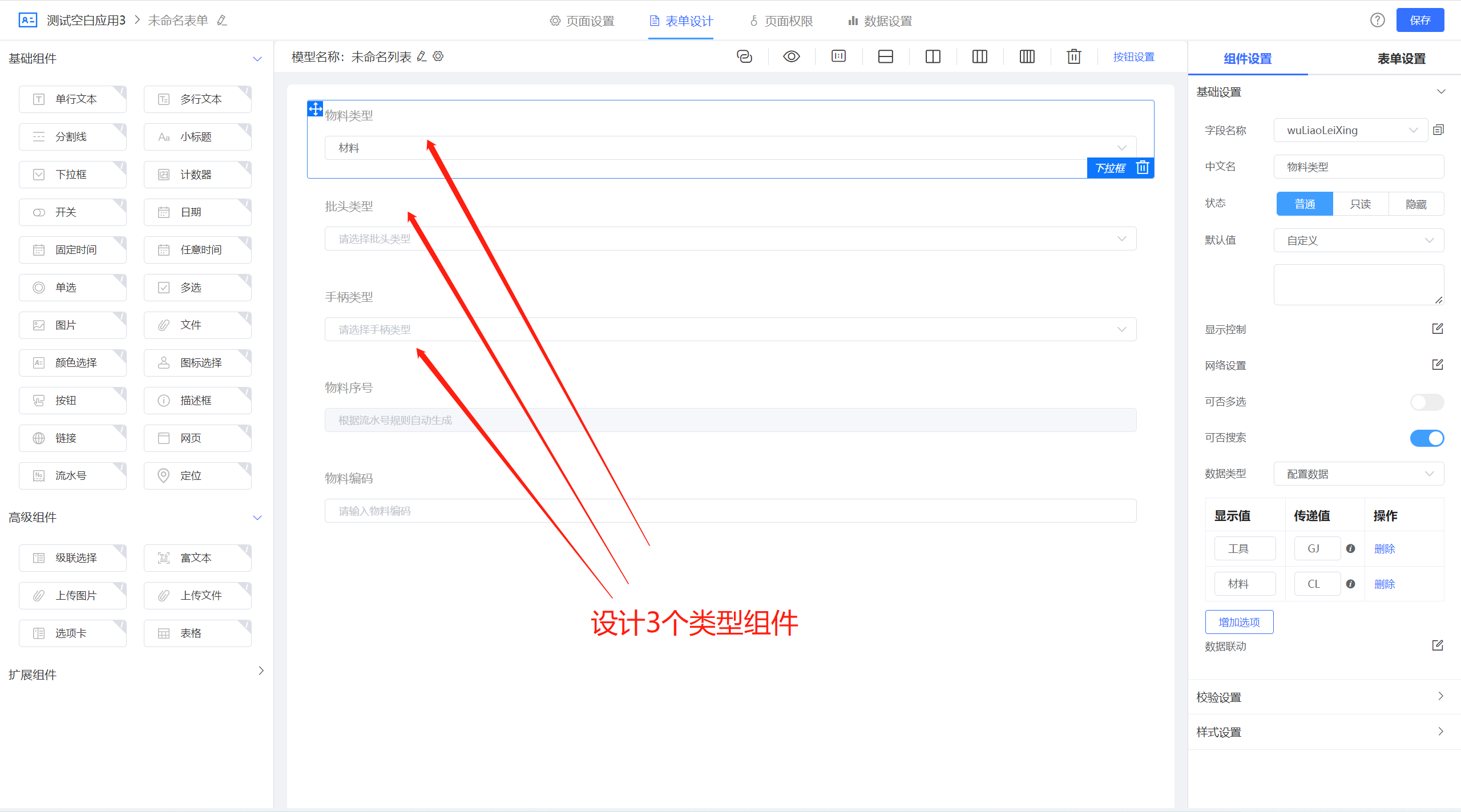This screenshot has width=1461, height=812.
Task: Click the 增加选项 button
Action: [x=1239, y=622]
